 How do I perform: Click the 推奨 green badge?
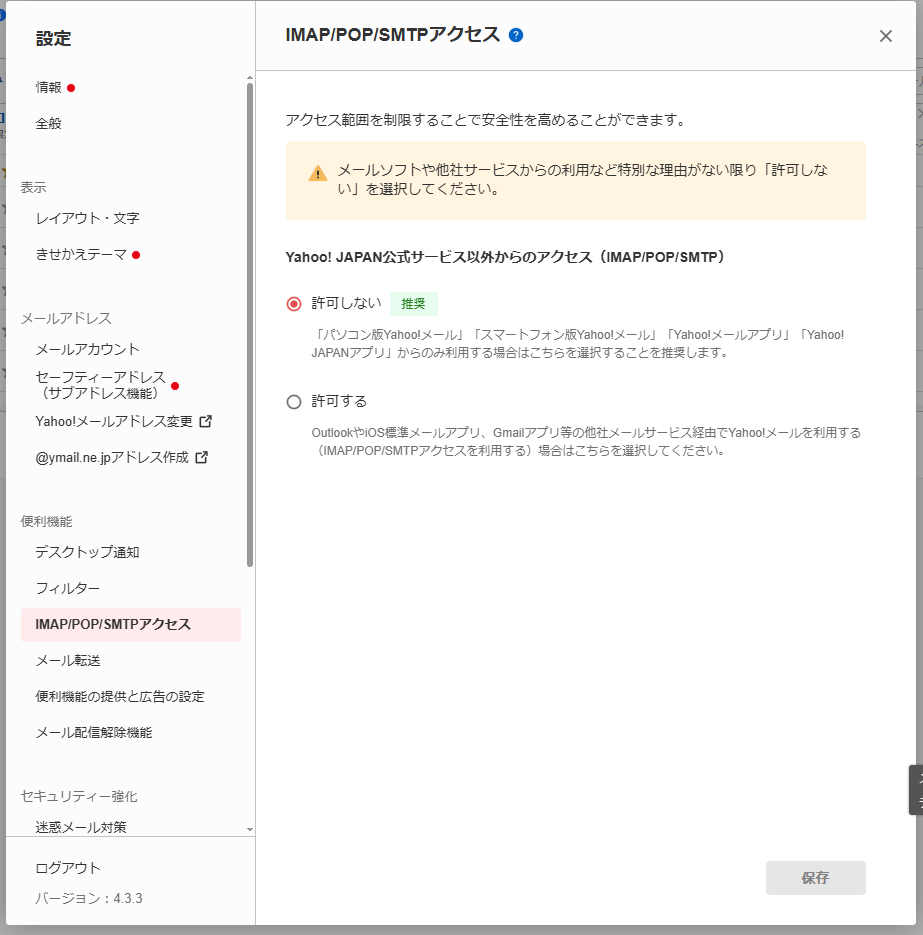click(413, 304)
